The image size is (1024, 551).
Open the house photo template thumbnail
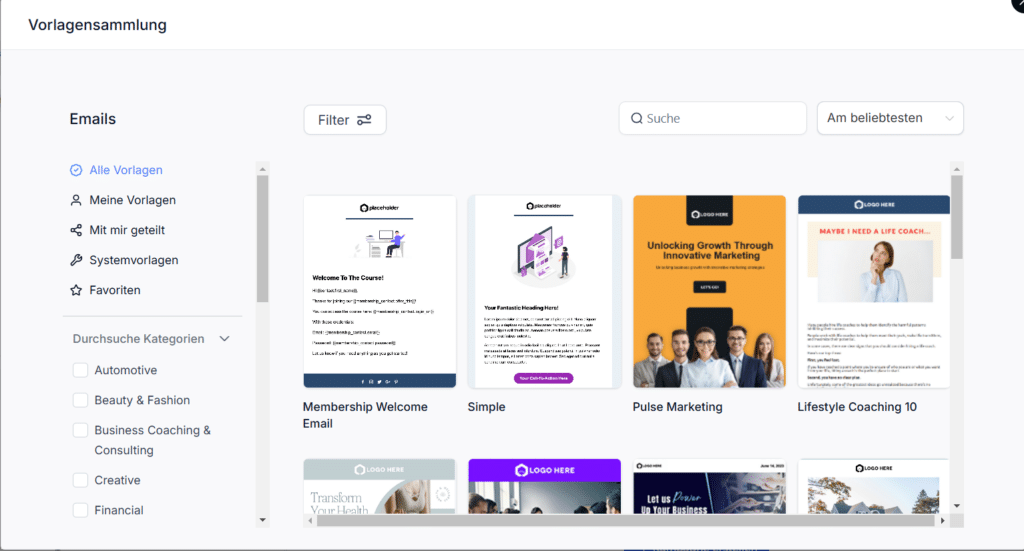(x=874, y=486)
